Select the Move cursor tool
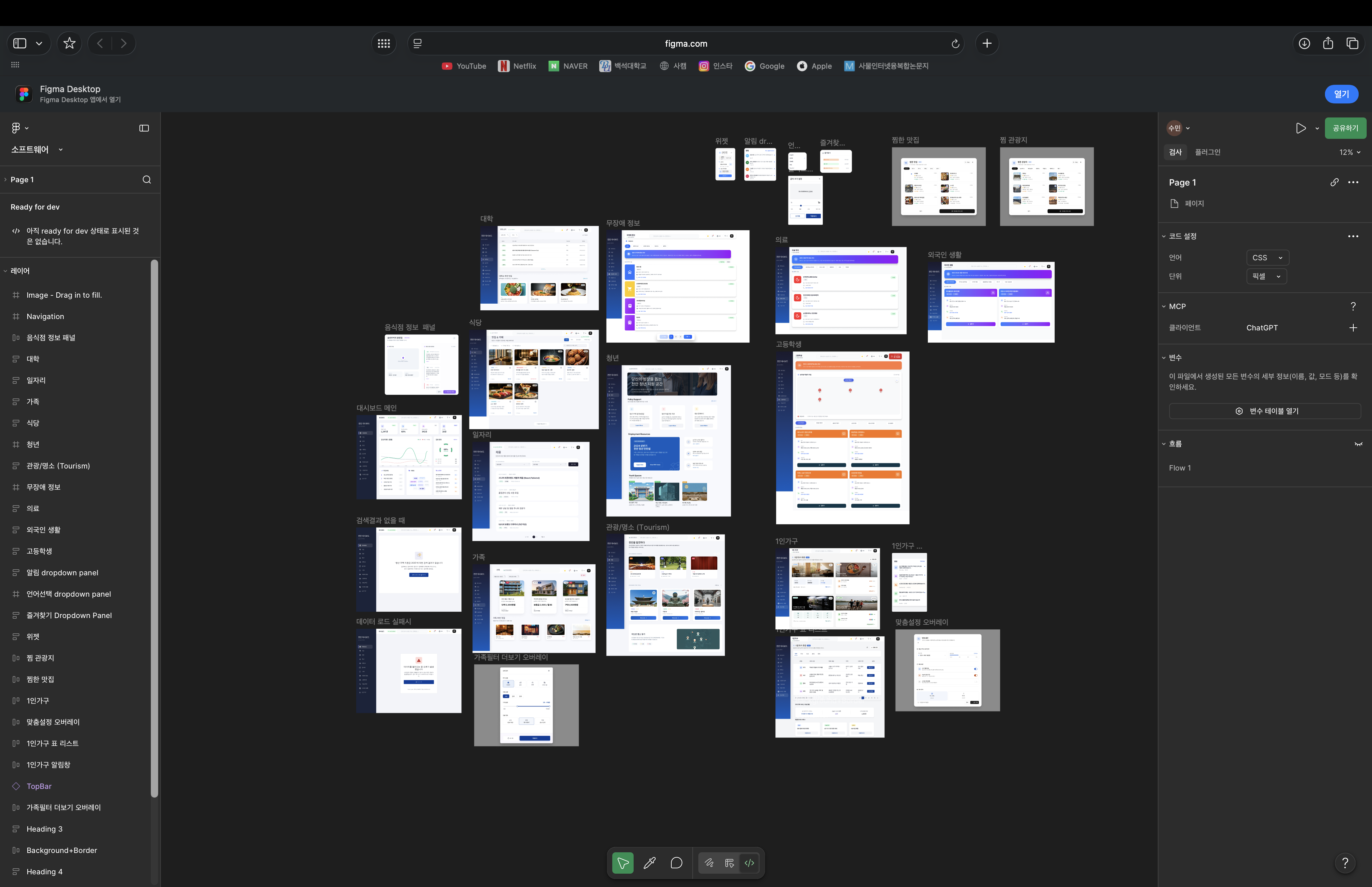 pos(622,863)
